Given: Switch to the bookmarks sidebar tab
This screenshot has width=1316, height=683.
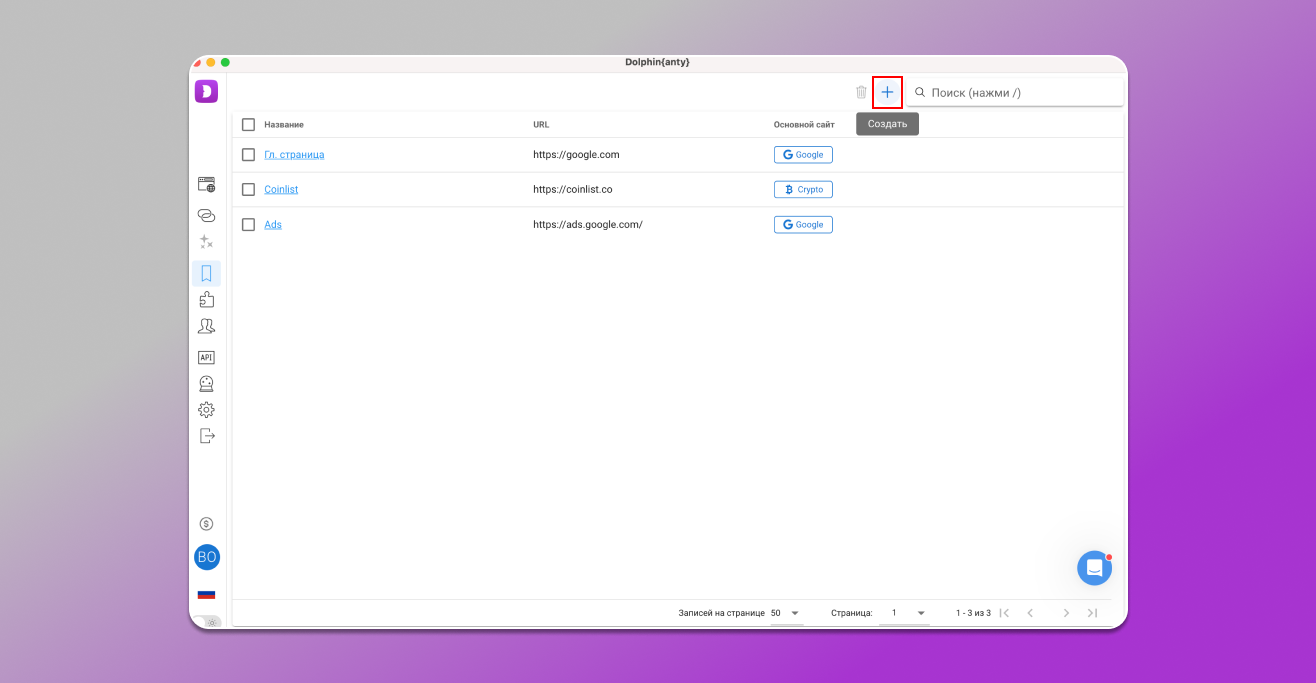Looking at the screenshot, I should tap(206, 273).
